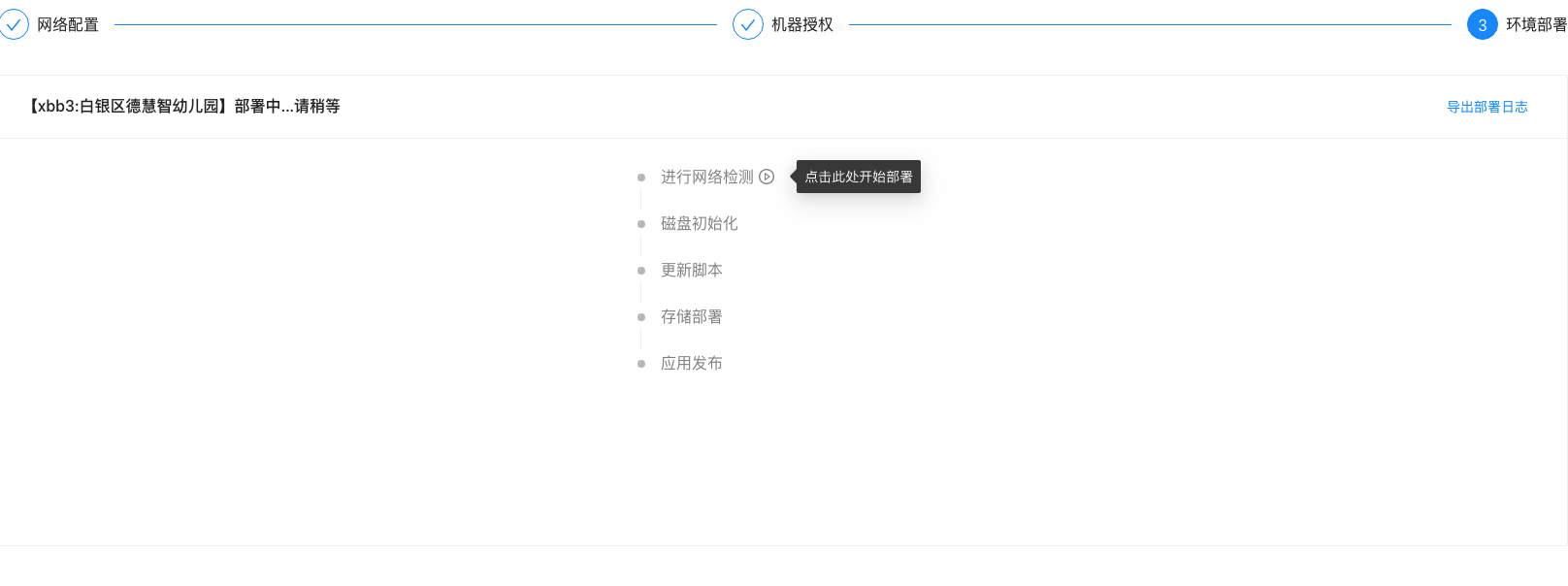This screenshot has height=586, width=1568.
Task: Click the checkmark icon for 机器授权 step
Action: pos(748,24)
